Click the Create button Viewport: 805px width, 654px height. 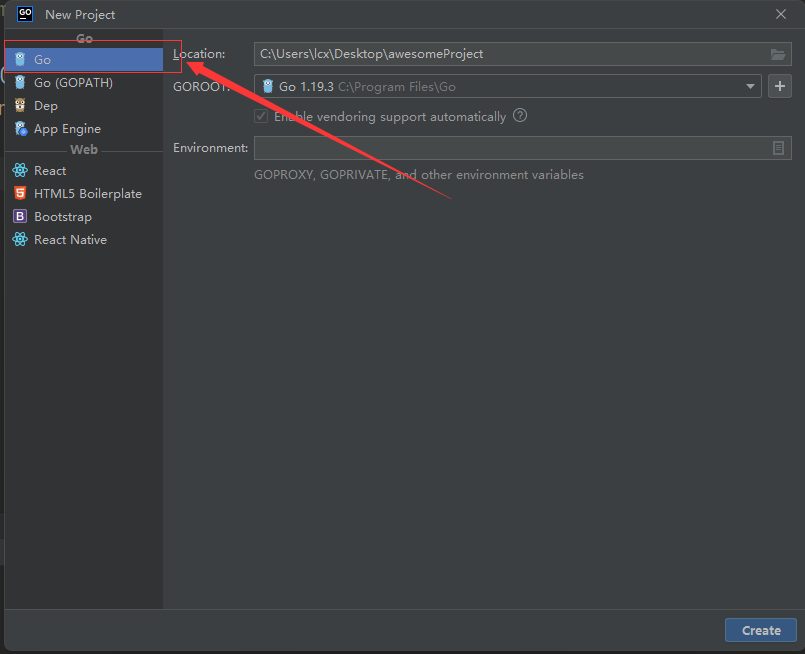click(760, 630)
